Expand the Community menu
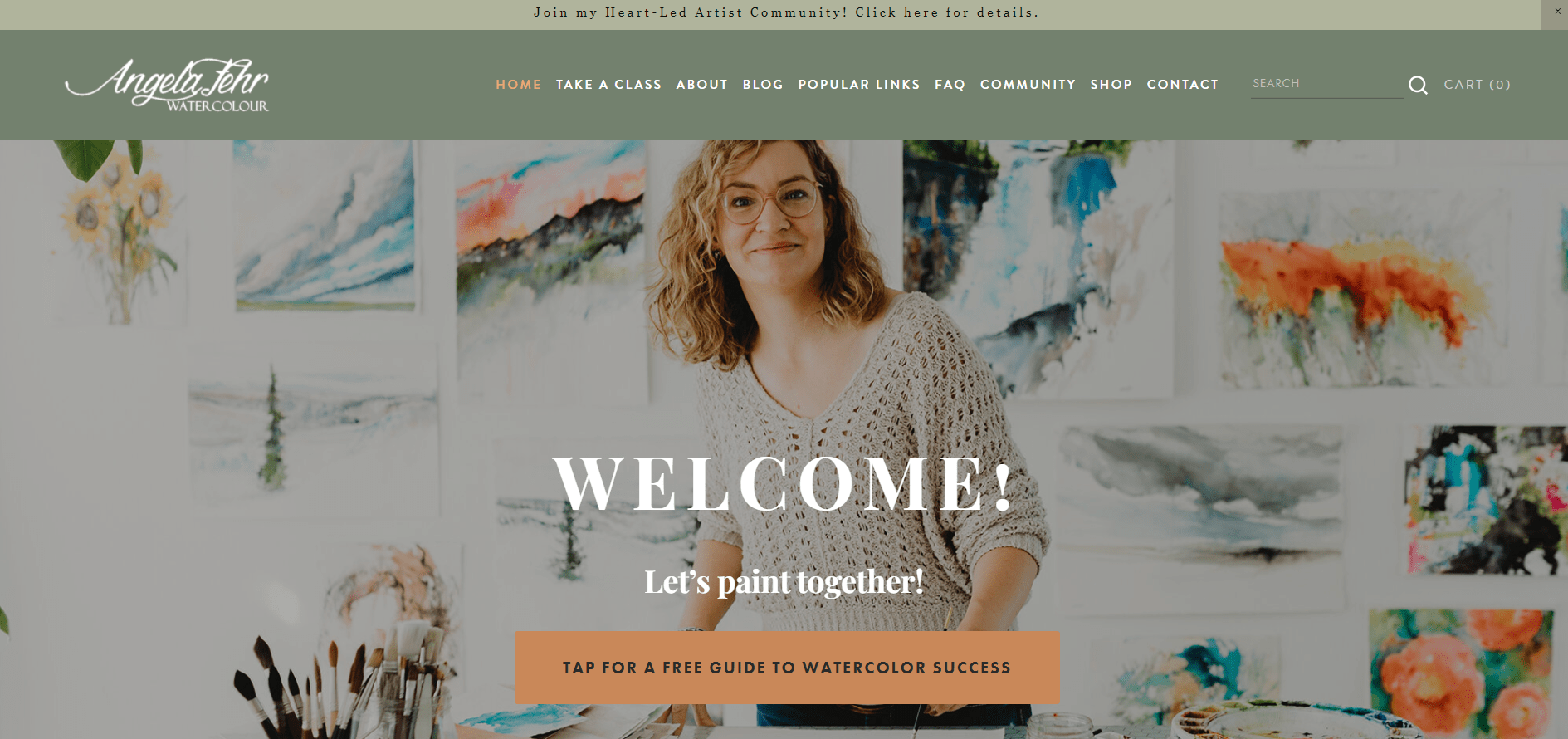Screen dimensions: 1568x739 [x=1028, y=85]
